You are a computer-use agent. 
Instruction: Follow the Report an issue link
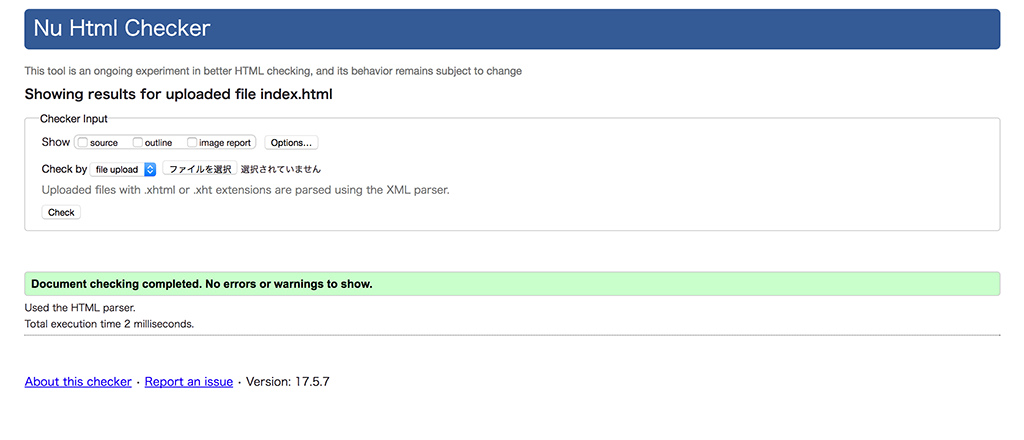click(189, 382)
